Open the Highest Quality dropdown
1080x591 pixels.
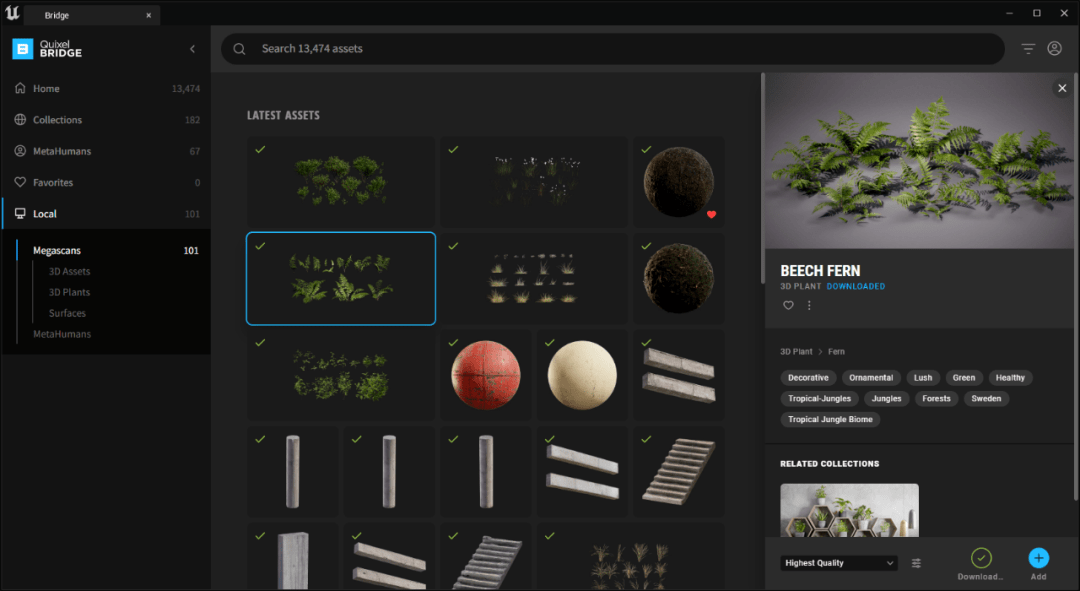[x=838, y=562]
